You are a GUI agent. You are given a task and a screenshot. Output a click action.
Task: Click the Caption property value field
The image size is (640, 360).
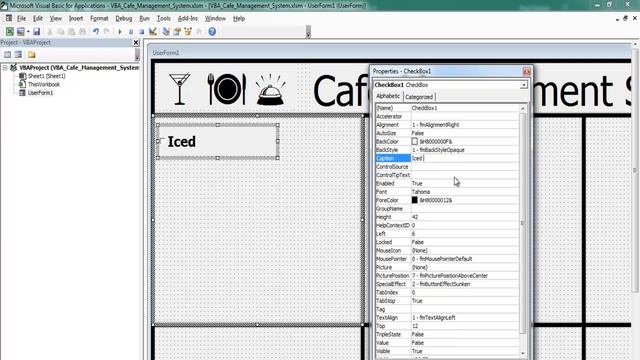(465, 158)
